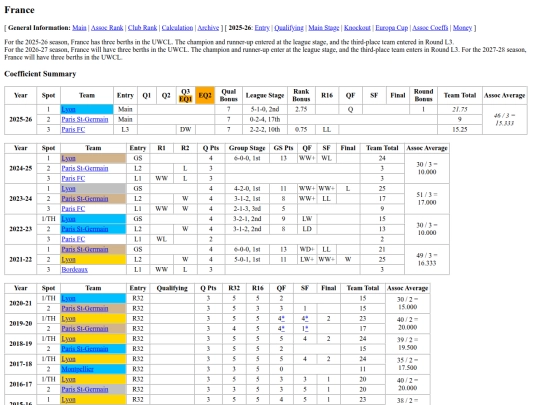The image size is (540, 405).
Task: Click the France page heading
Action: pyautogui.click(x=19, y=10)
